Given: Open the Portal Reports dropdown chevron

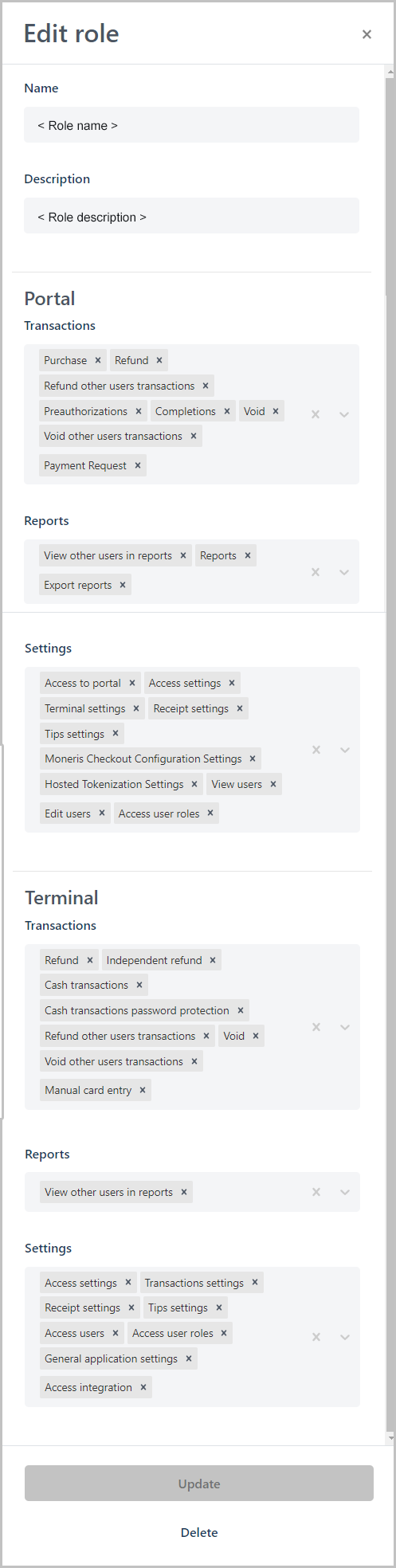Looking at the screenshot, I should 344,572.
